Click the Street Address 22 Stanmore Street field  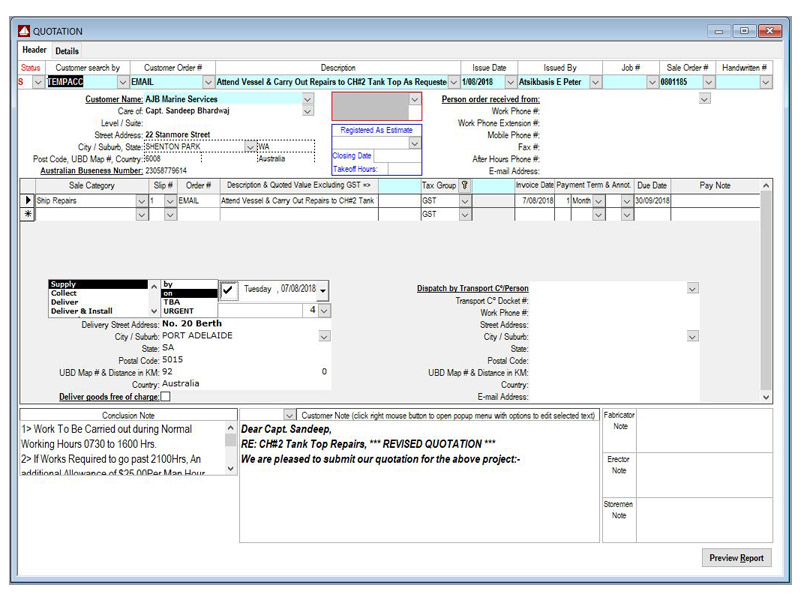click(x=229, y=135)
